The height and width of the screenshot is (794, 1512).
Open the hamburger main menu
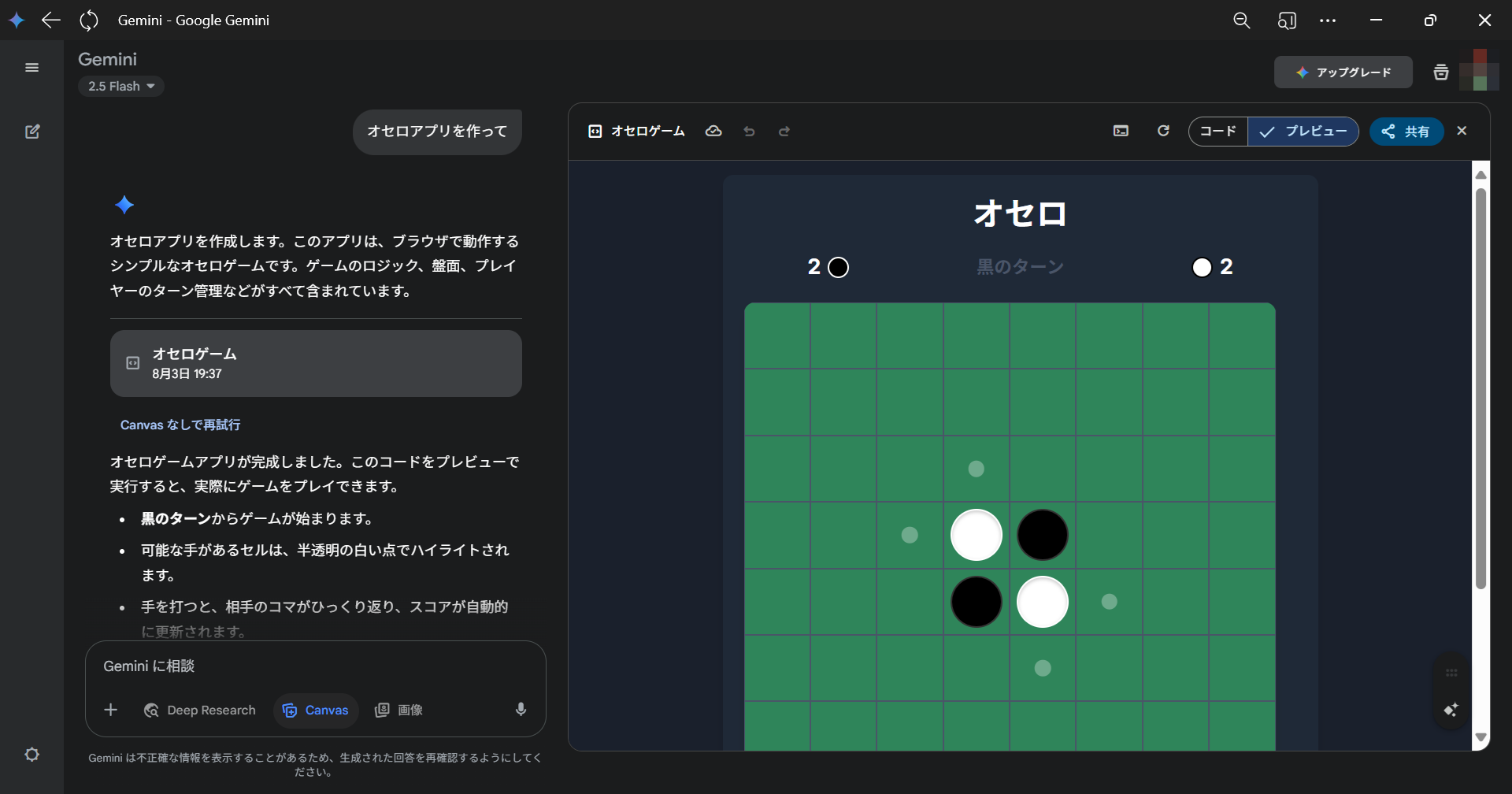point(31,68)
